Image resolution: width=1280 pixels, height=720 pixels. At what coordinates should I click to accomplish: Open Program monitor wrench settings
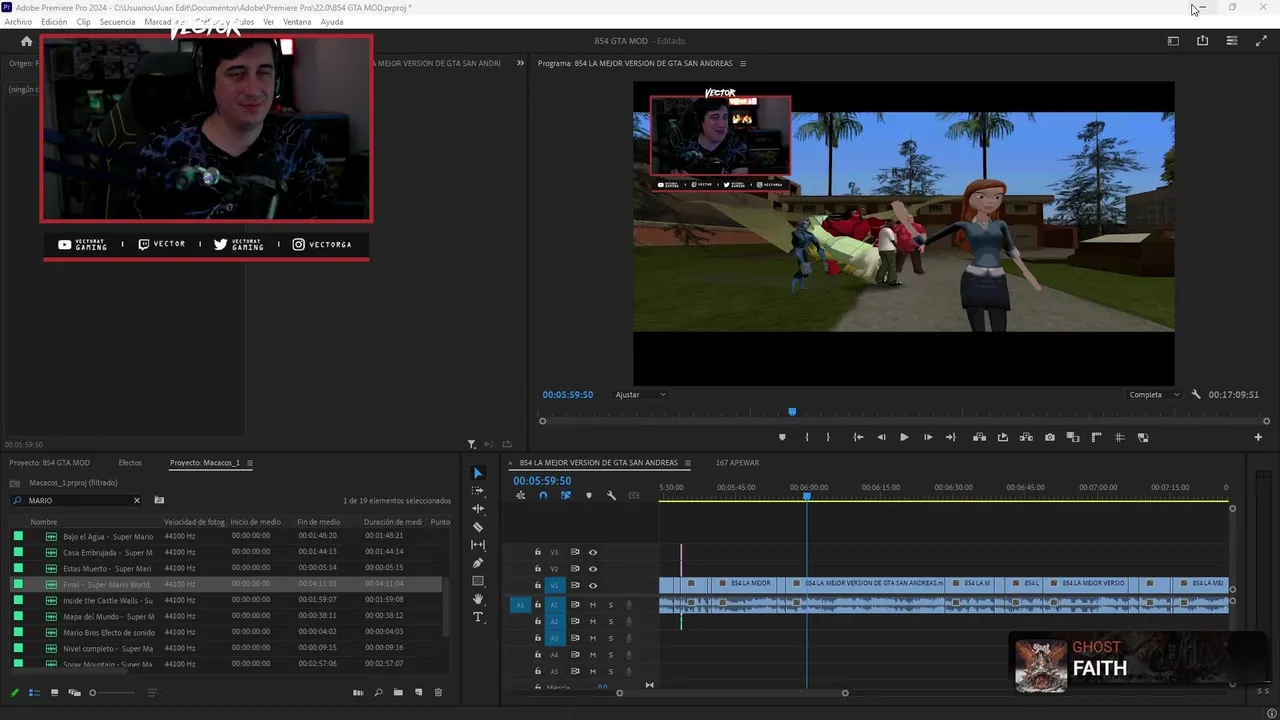click(1196, 395)
